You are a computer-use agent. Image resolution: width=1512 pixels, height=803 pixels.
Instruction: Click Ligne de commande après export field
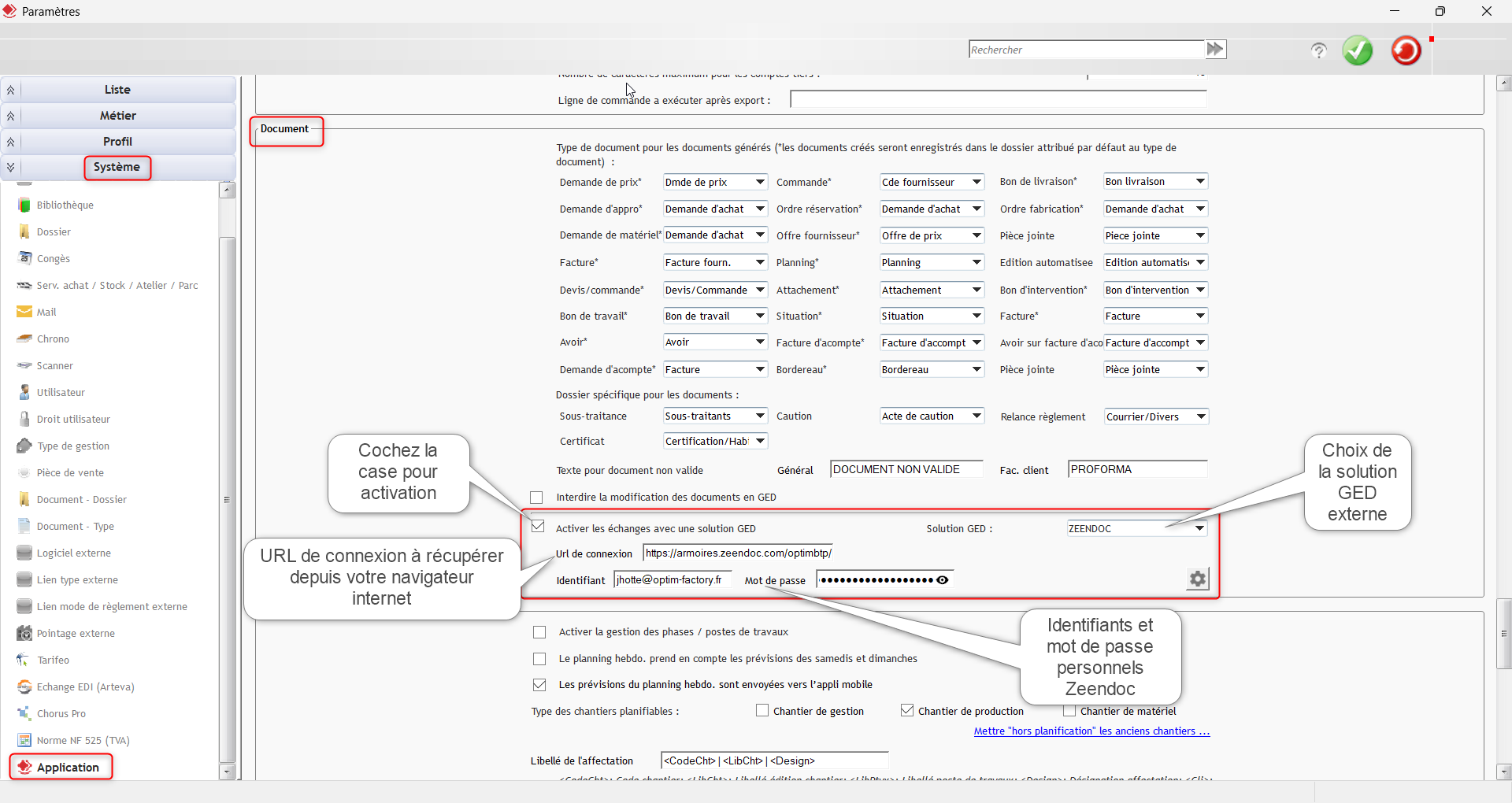click(999, 99)
